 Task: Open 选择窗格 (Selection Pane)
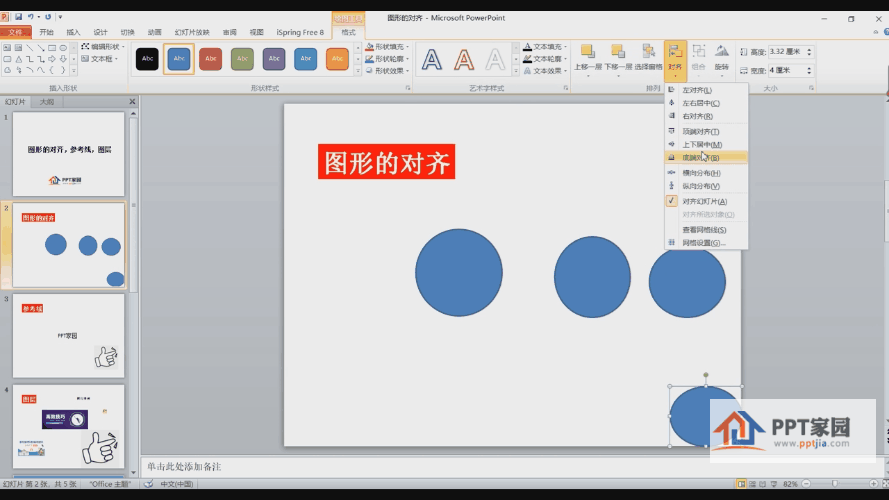tap(648, 57)
